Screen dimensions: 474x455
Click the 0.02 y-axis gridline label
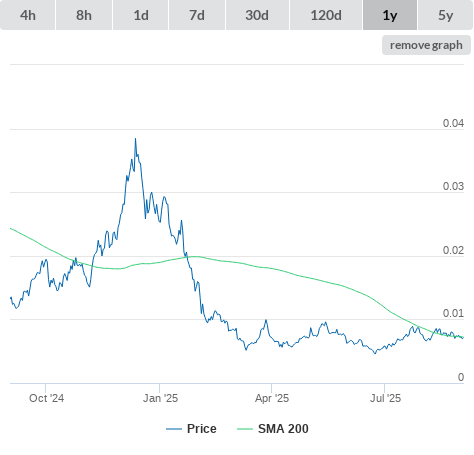[x=453, y=250]
